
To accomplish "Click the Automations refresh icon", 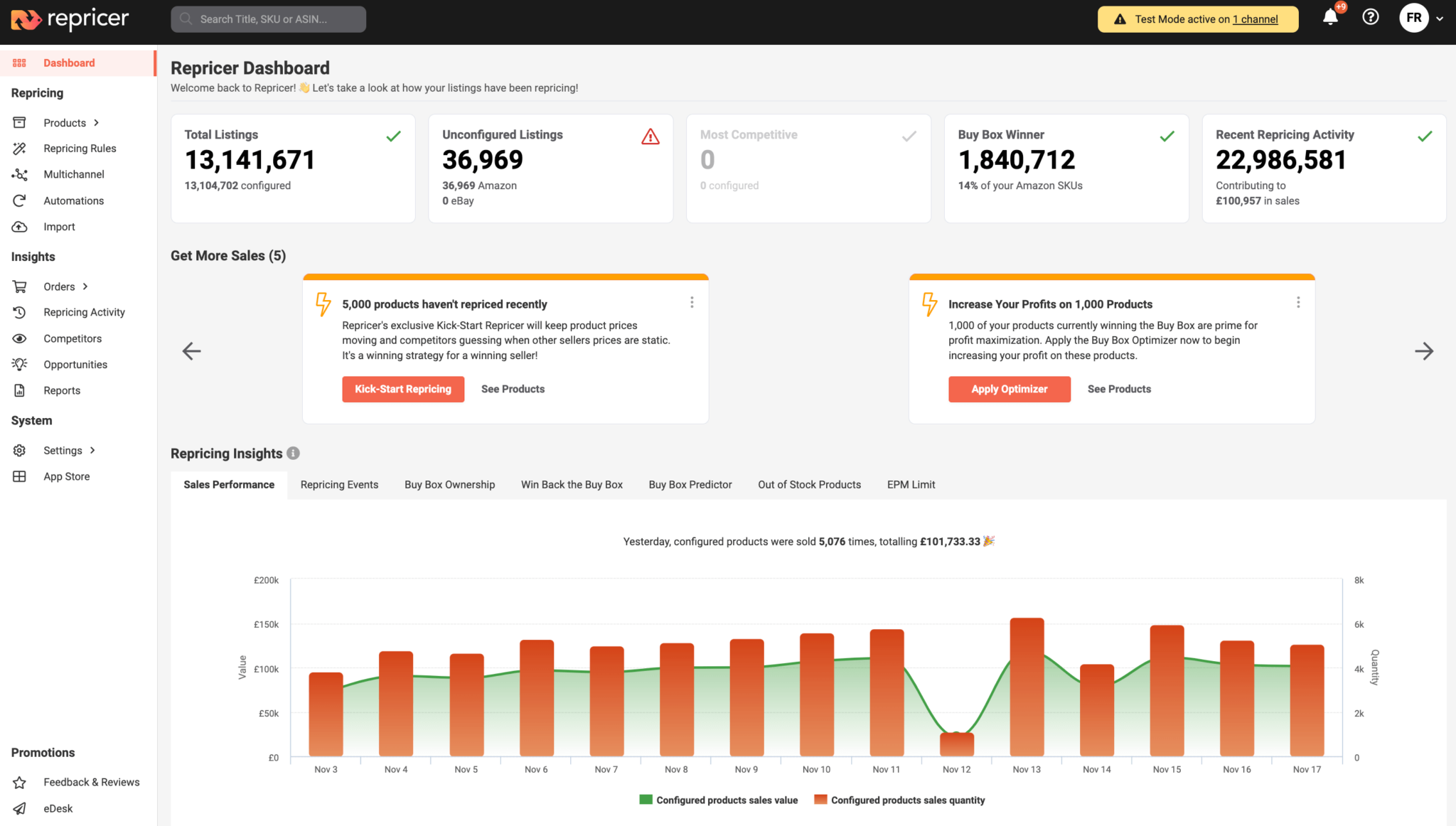I will pyautogui.click(x=20, y=200).
